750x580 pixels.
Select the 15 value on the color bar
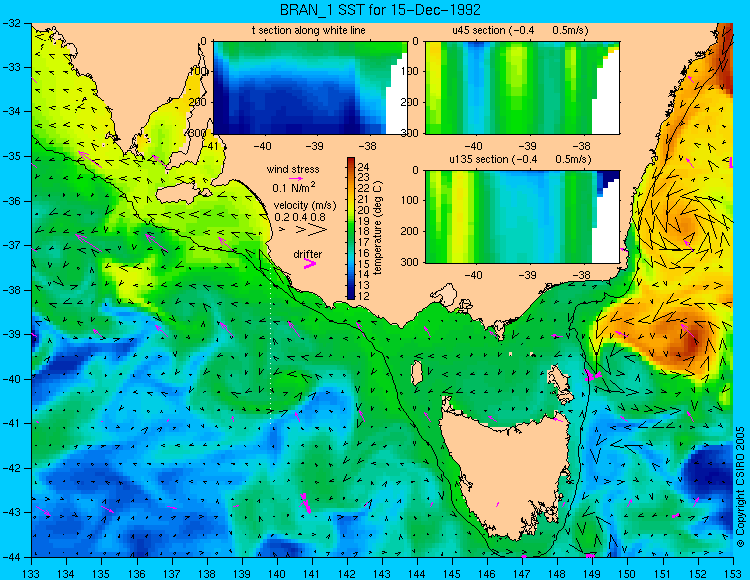[x=364, y=264]
